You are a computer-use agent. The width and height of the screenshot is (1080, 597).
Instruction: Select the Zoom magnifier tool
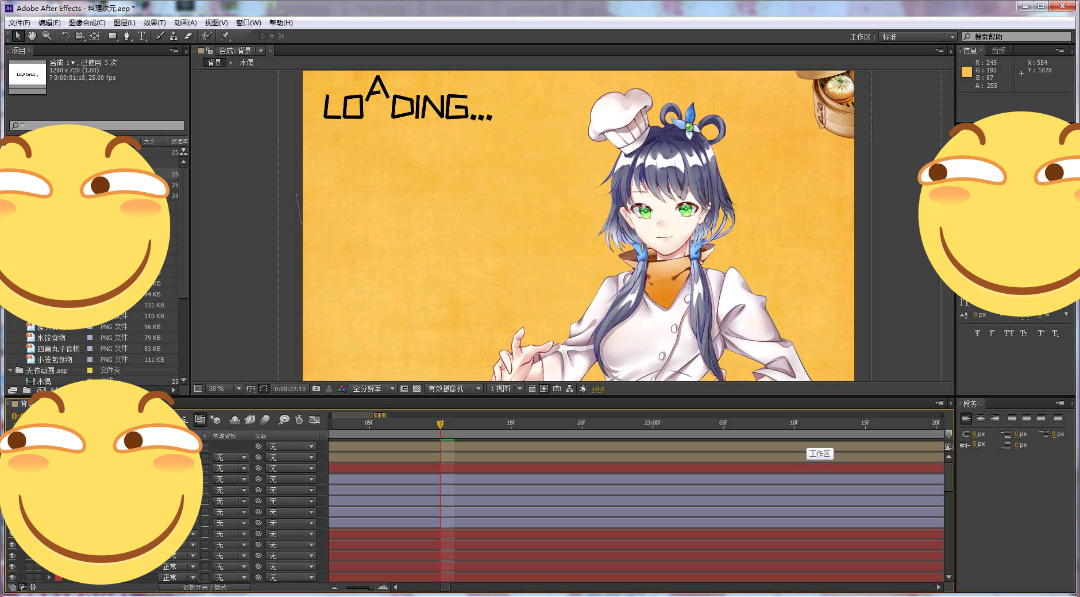pyautogui.click(x=47, y=36)
